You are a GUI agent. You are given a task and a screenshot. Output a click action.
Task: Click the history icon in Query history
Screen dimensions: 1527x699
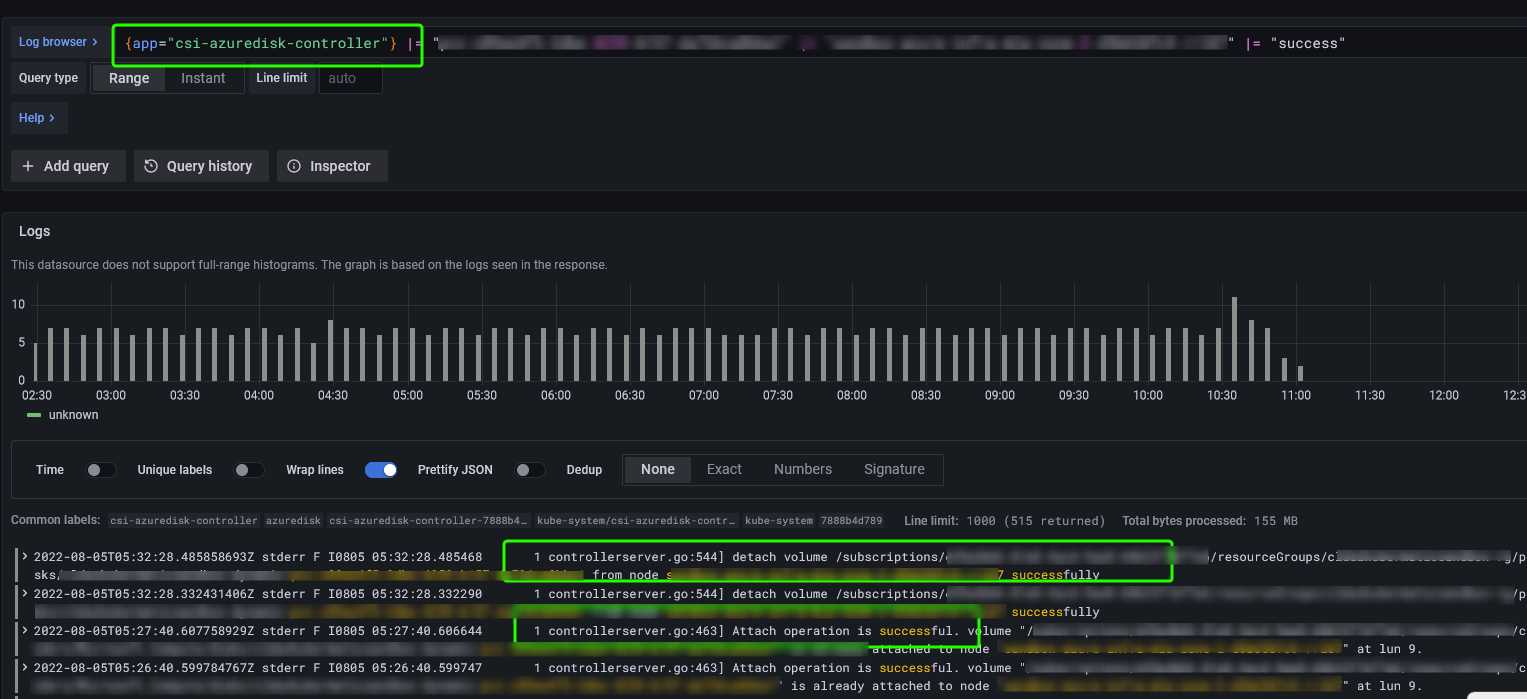pos(151,166)
